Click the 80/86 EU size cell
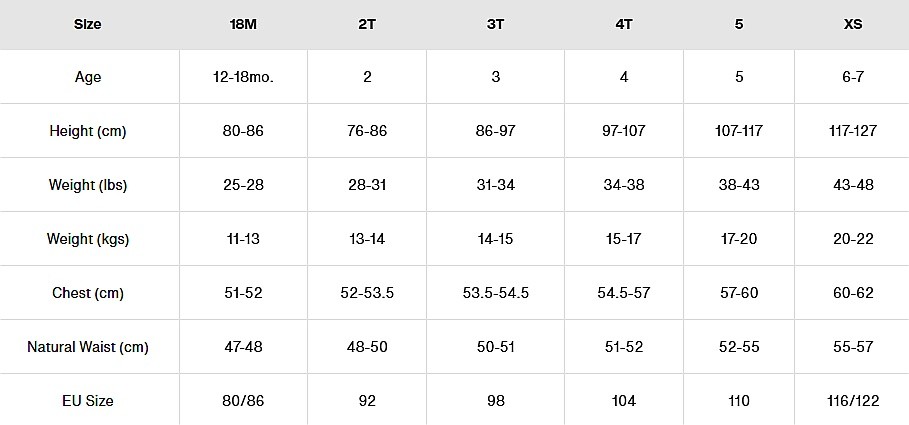The width and height of the screenshot is (909, 425). (243, 401)
